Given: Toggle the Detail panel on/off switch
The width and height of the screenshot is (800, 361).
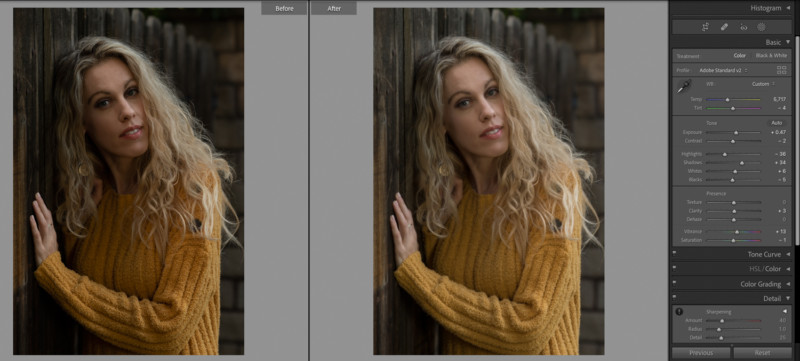Looking at the screenshot, I should [x=674, y=298].
